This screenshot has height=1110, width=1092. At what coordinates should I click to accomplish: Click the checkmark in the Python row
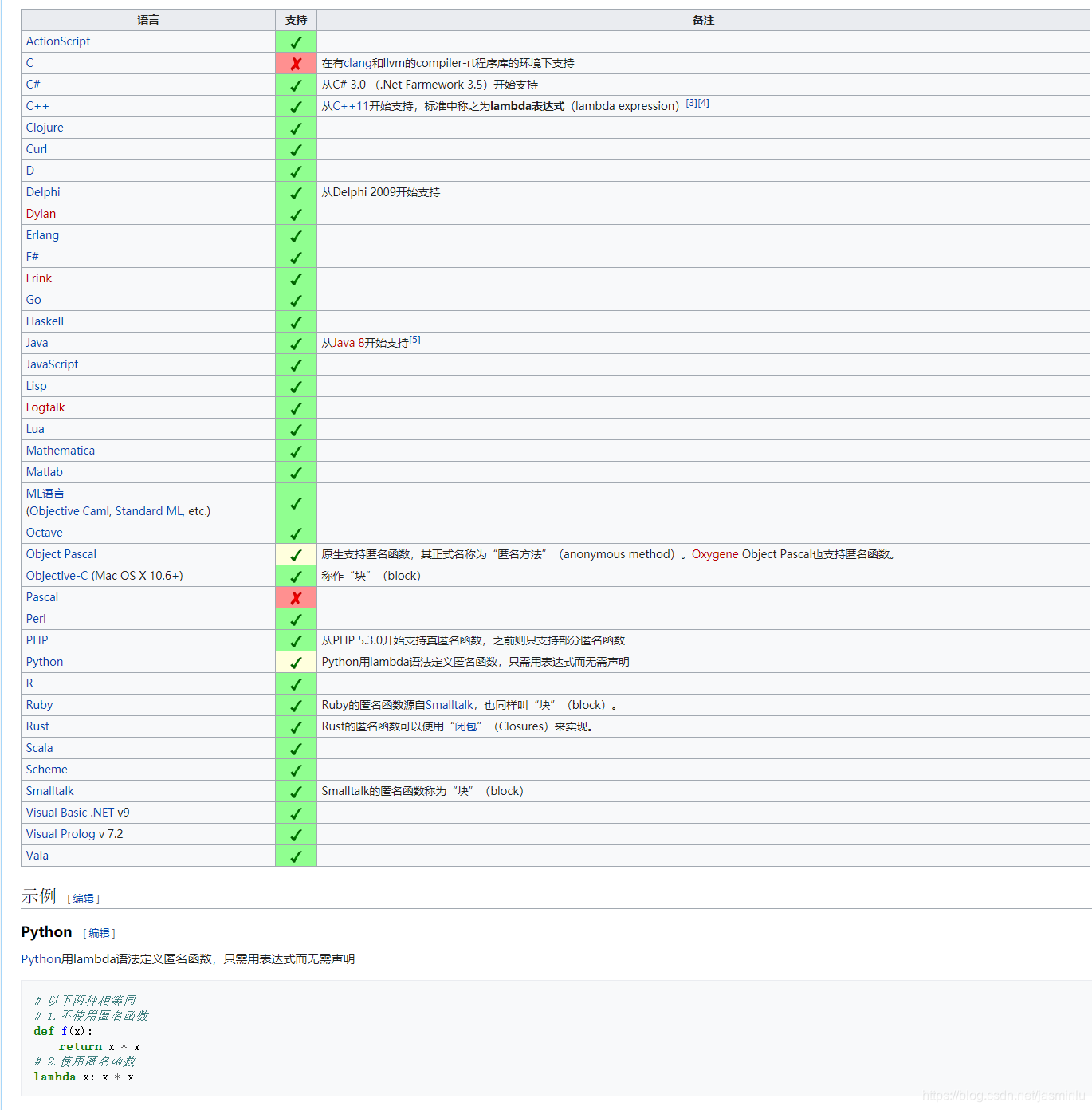click(296, 663)
